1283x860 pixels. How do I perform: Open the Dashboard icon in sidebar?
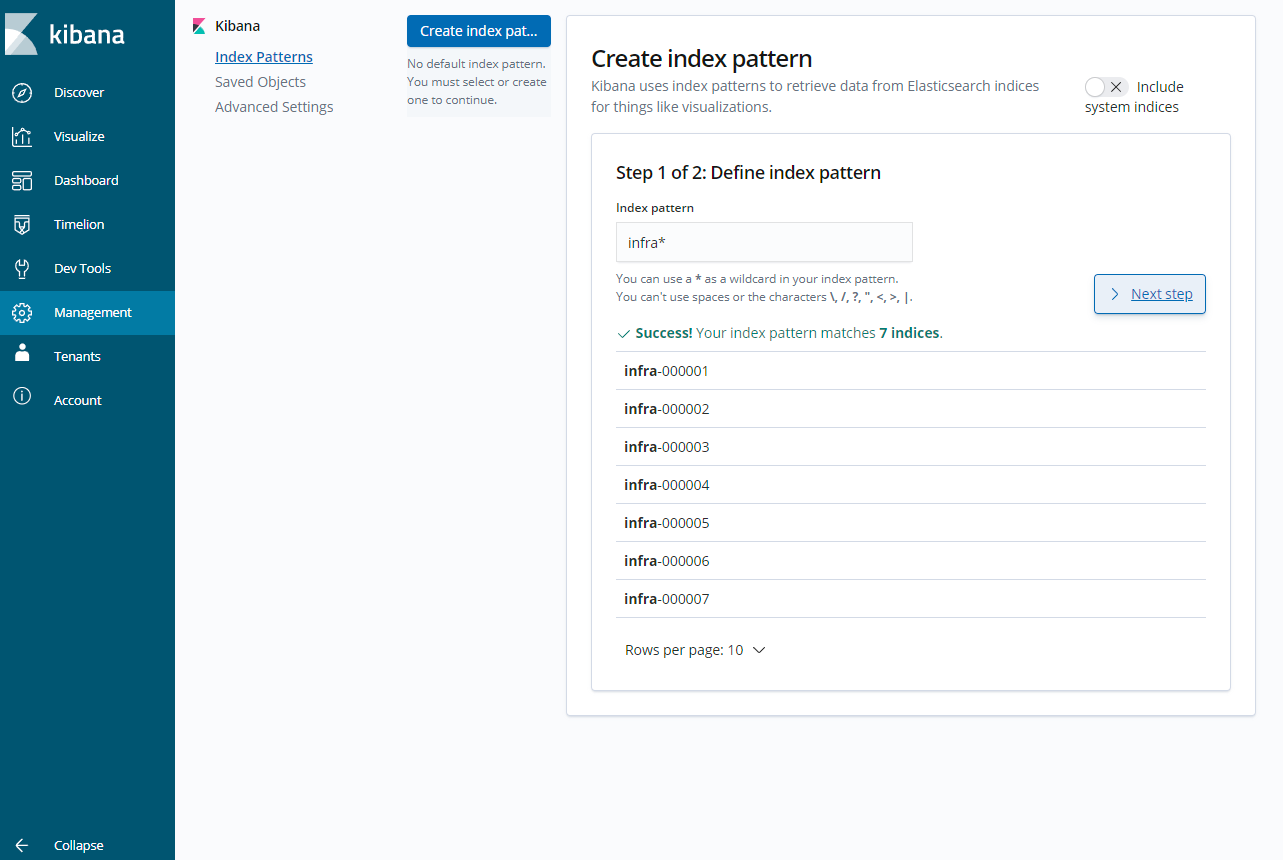point(22,181)
